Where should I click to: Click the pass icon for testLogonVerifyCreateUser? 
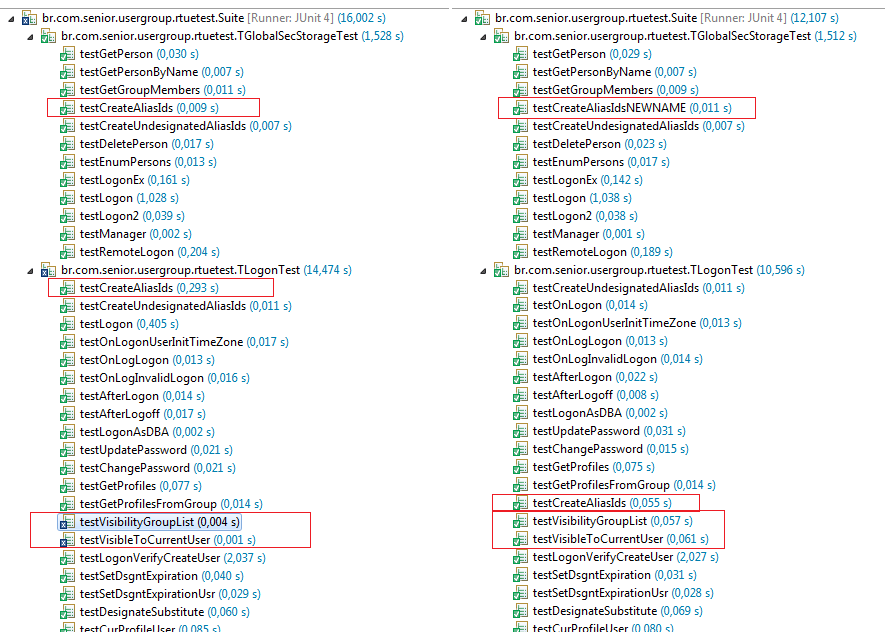pyautogui.click(x=67, y=557)
